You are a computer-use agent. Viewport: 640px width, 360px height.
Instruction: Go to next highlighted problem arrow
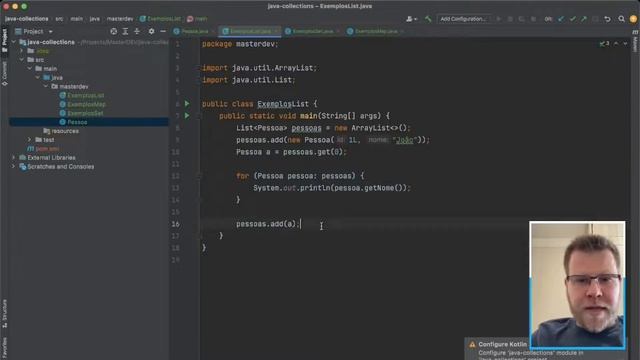click(x=625, y=43)
